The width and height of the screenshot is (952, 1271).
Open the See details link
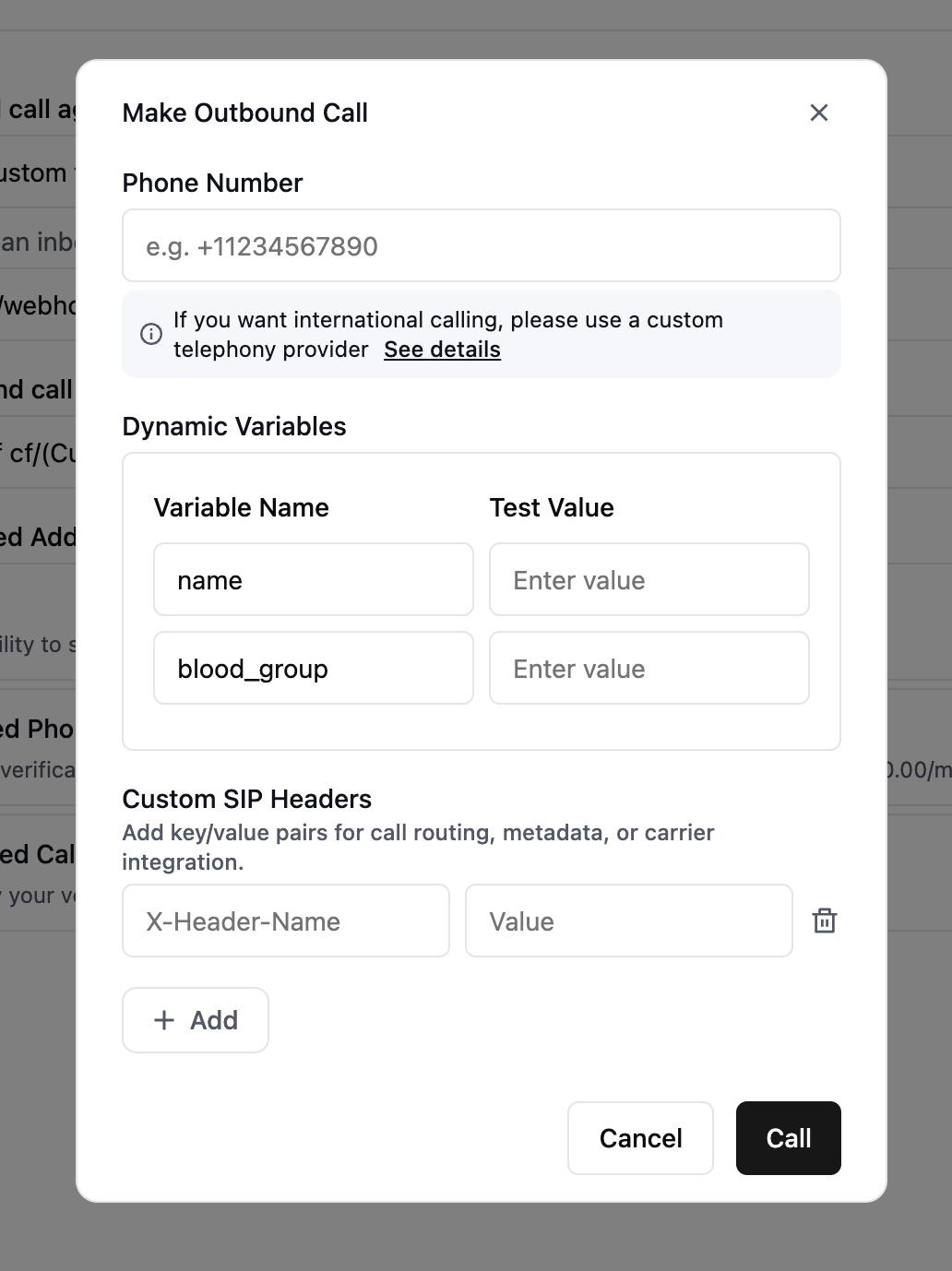coord(442,350)
